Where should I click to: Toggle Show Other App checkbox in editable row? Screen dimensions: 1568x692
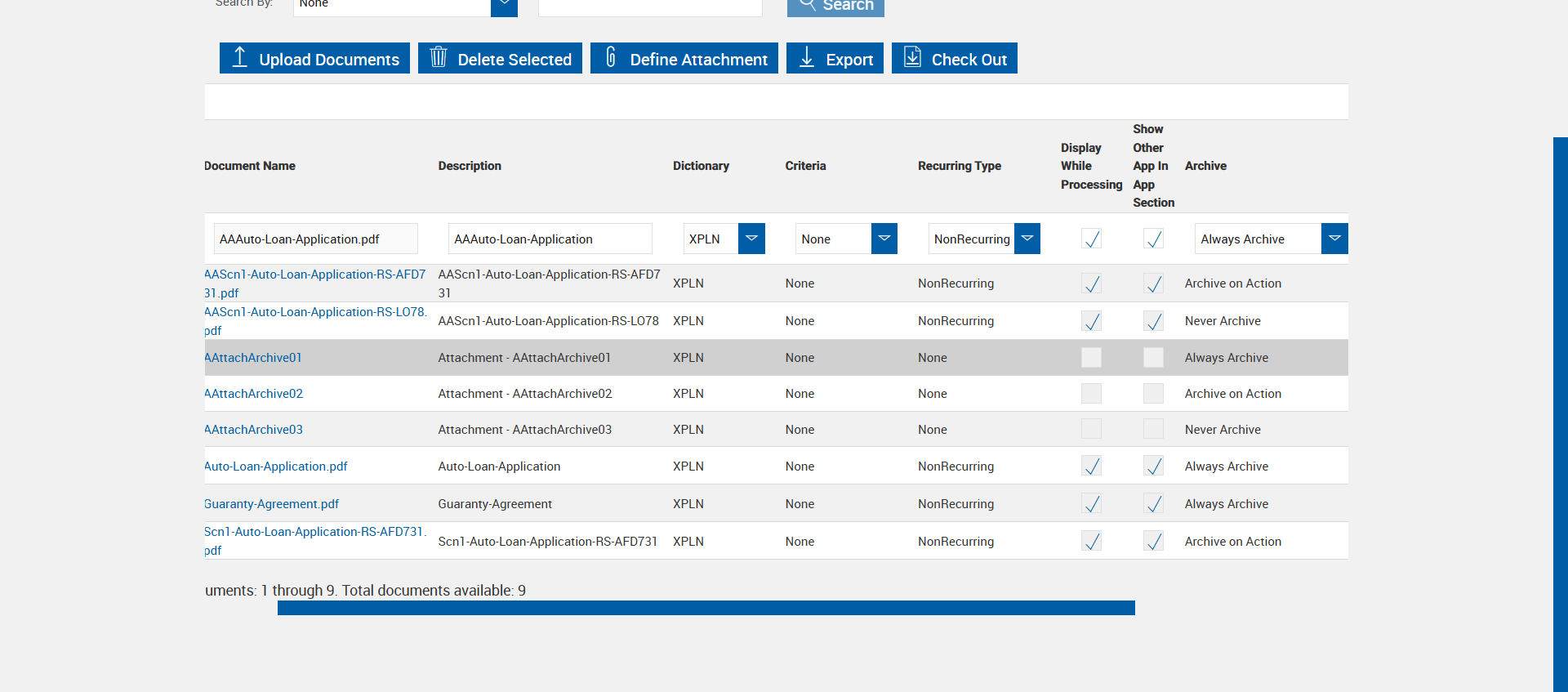[x=1153, y=239]
